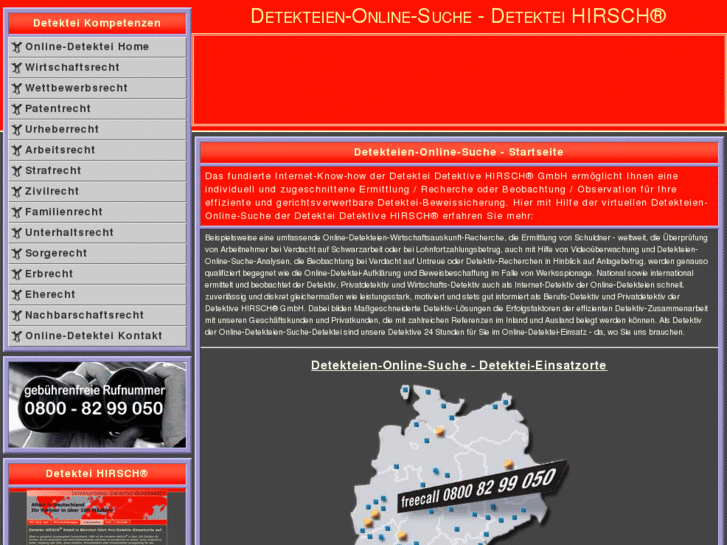Image resolution: width=727 pixels, height=545 pixels.
Task: Click the icon beside Arbeitsrecht
Action: (x=17, y=150)
